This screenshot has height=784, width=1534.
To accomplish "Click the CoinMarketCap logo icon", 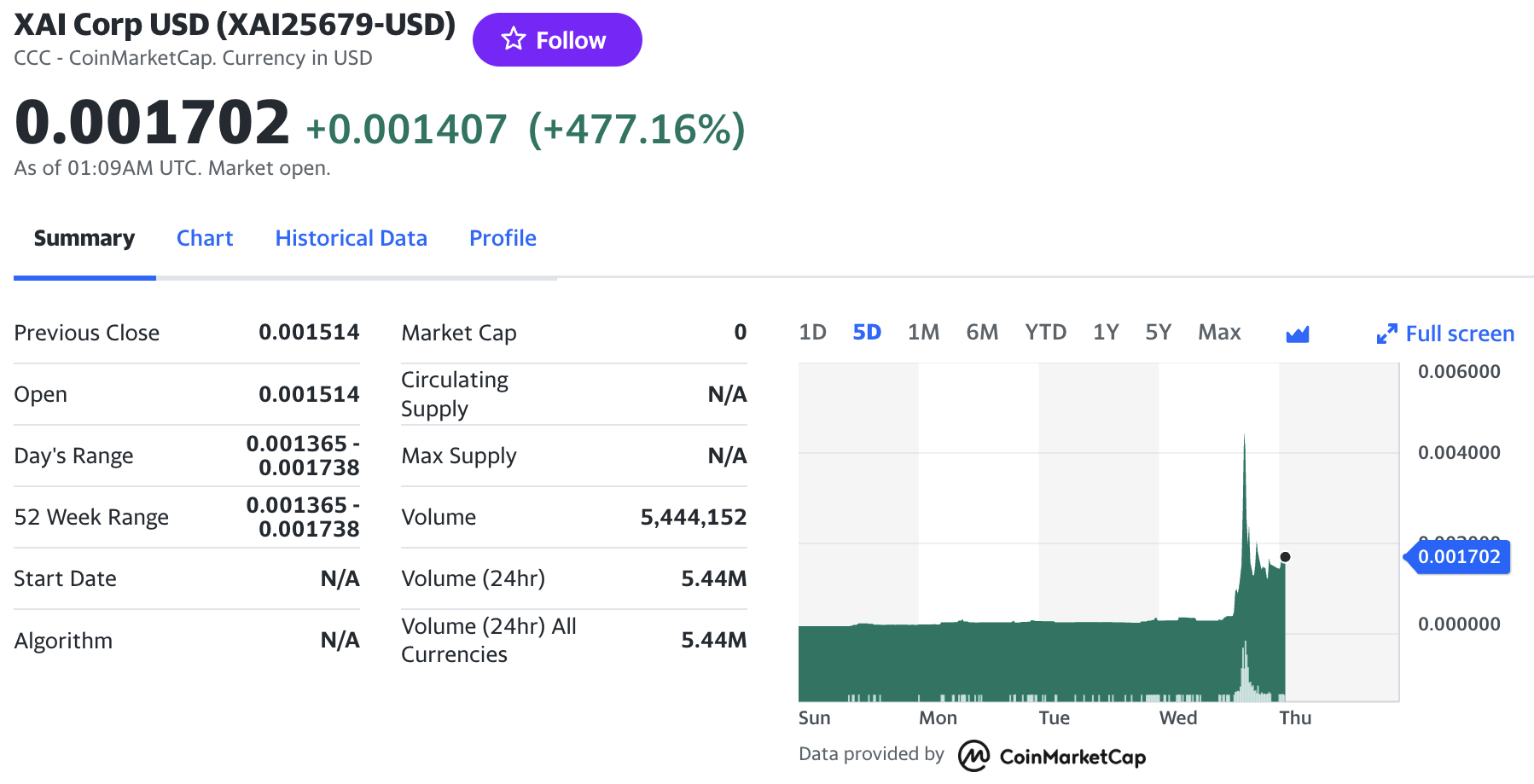I will [x=973, y=756].
